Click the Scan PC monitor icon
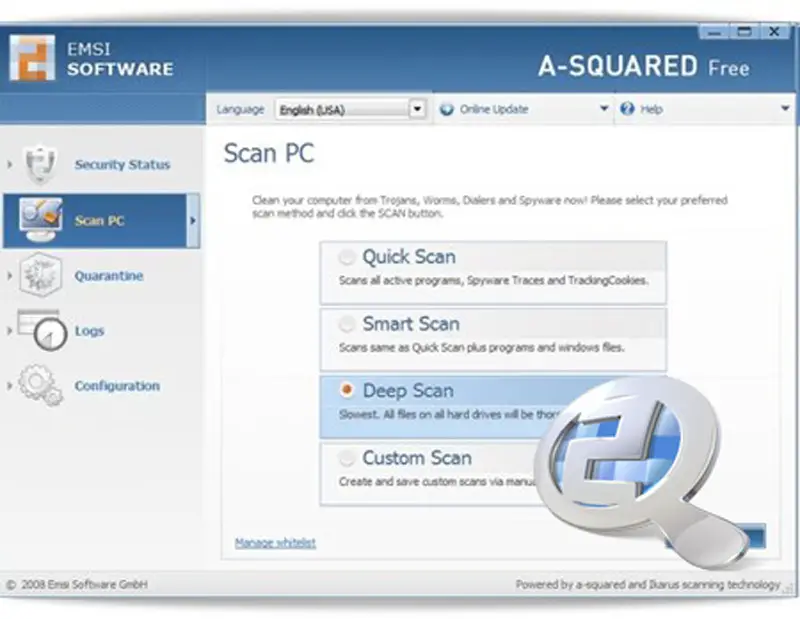Screen dimensions: 800x619 coord(41,220)
